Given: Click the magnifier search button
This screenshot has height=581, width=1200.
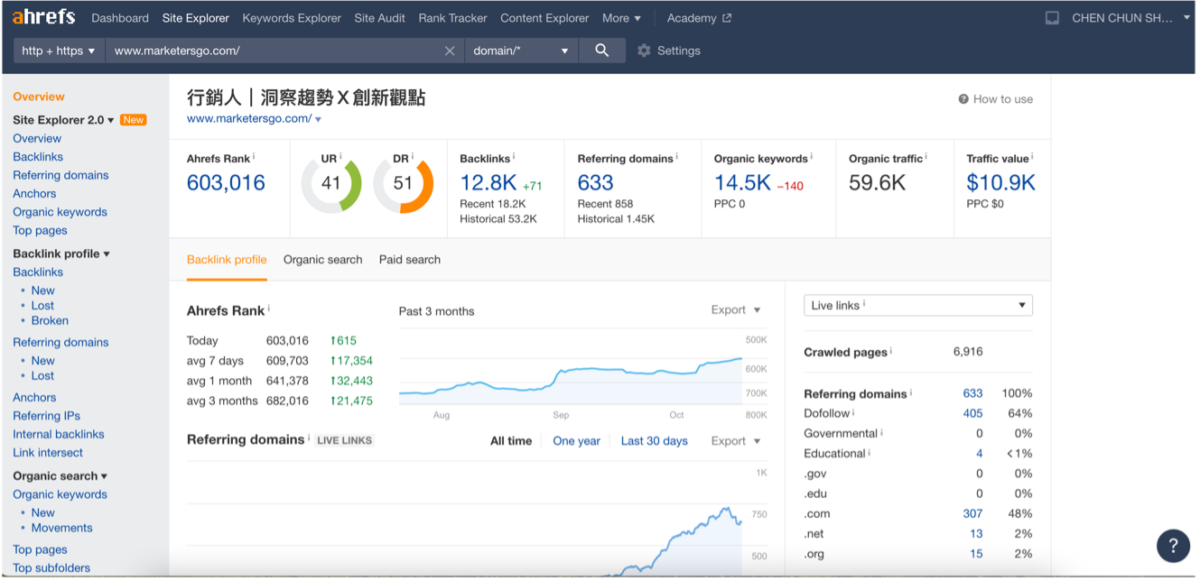Looking at the screenshot, I should tap(602, 50).
